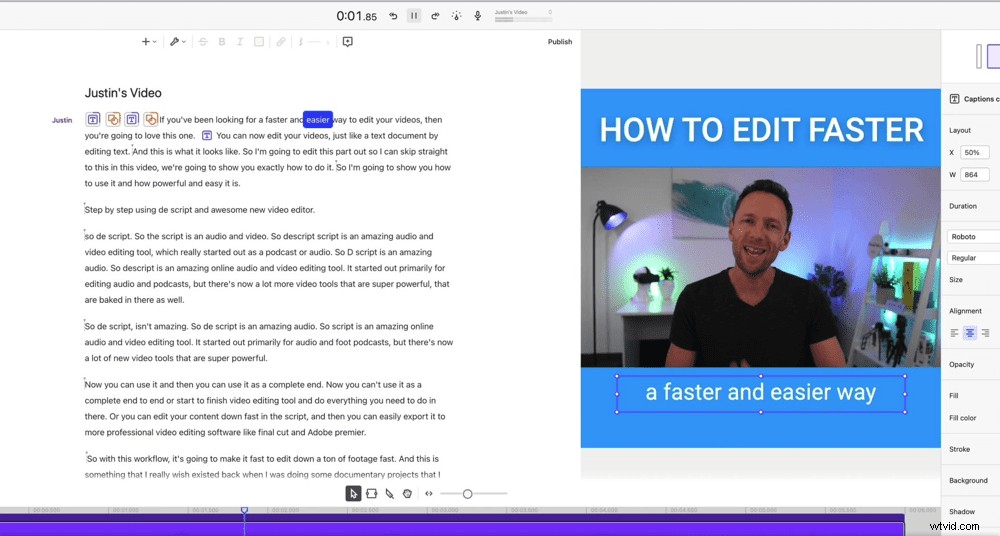Click the microphone record icon
Screen dimensions: 1000x536
(x=478, y=16)
